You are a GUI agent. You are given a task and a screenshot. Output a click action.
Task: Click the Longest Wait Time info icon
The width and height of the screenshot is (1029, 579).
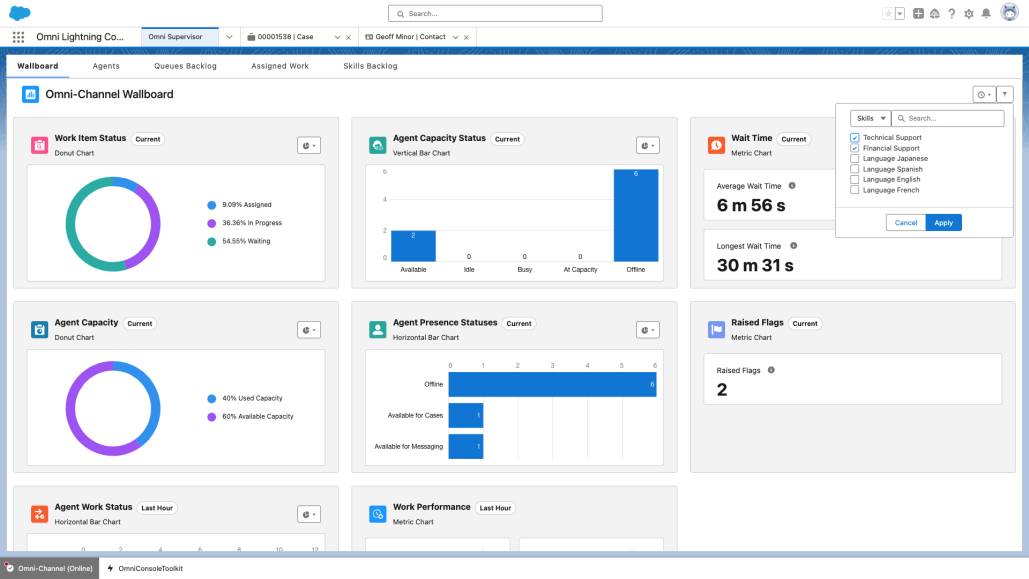pos(793,246)
